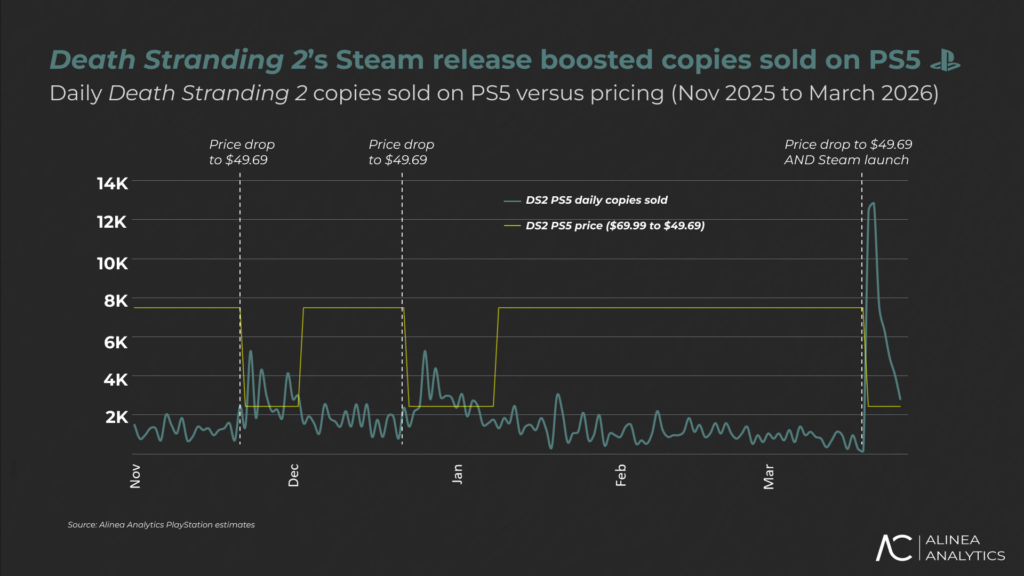Click the Dec label on the x-axis
This screenshot has width=1024, height=576.
click(x=296, y=473)
